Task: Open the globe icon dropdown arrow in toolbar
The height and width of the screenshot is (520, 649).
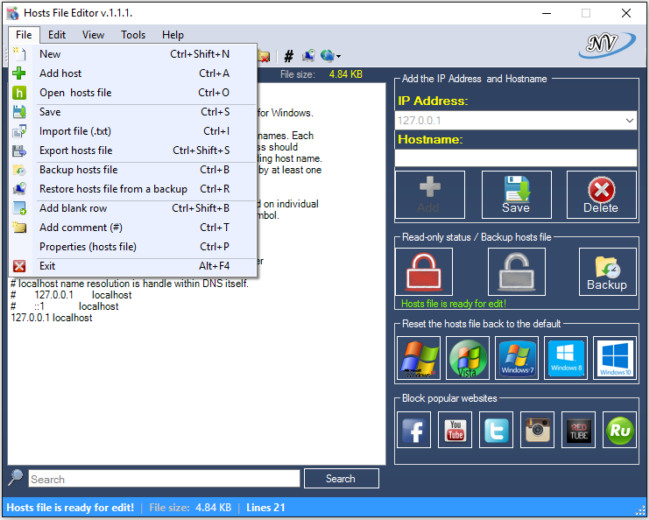Action: pos(339,57)
